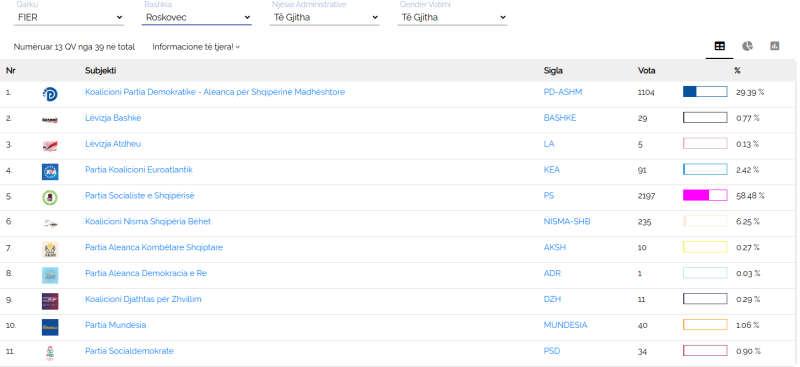This screenshot has width=800, height=367.
Task: Switch to table view icon
Action: 719,46
